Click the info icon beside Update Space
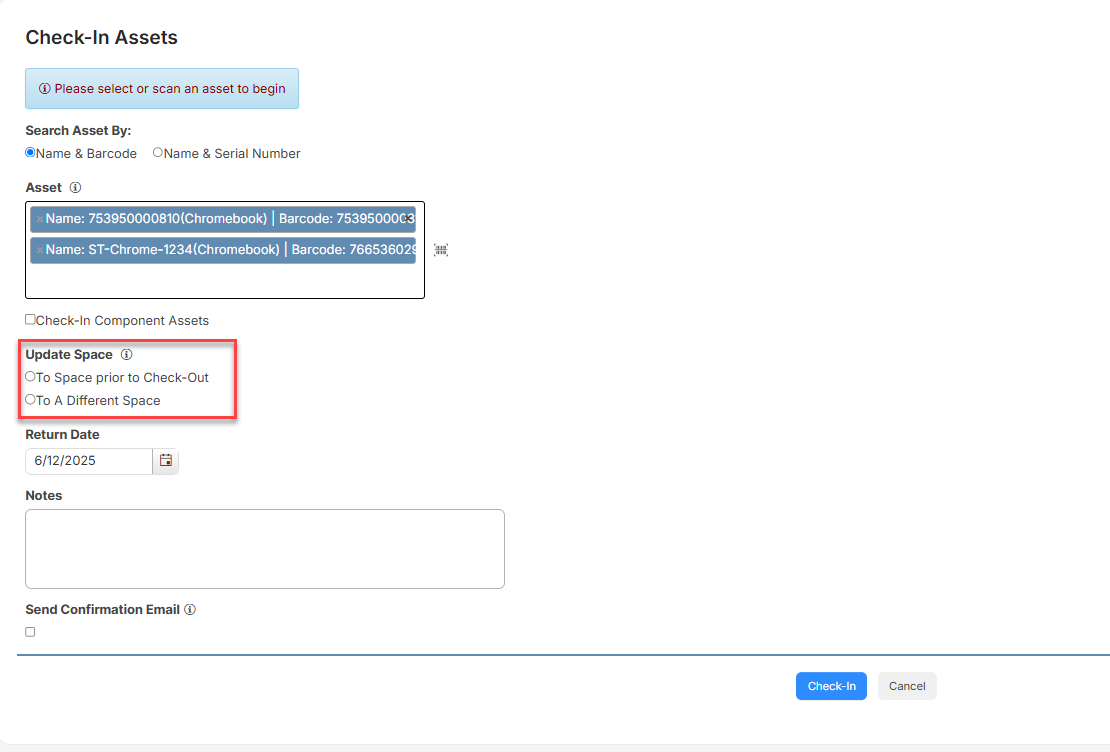 coord(126,354)
